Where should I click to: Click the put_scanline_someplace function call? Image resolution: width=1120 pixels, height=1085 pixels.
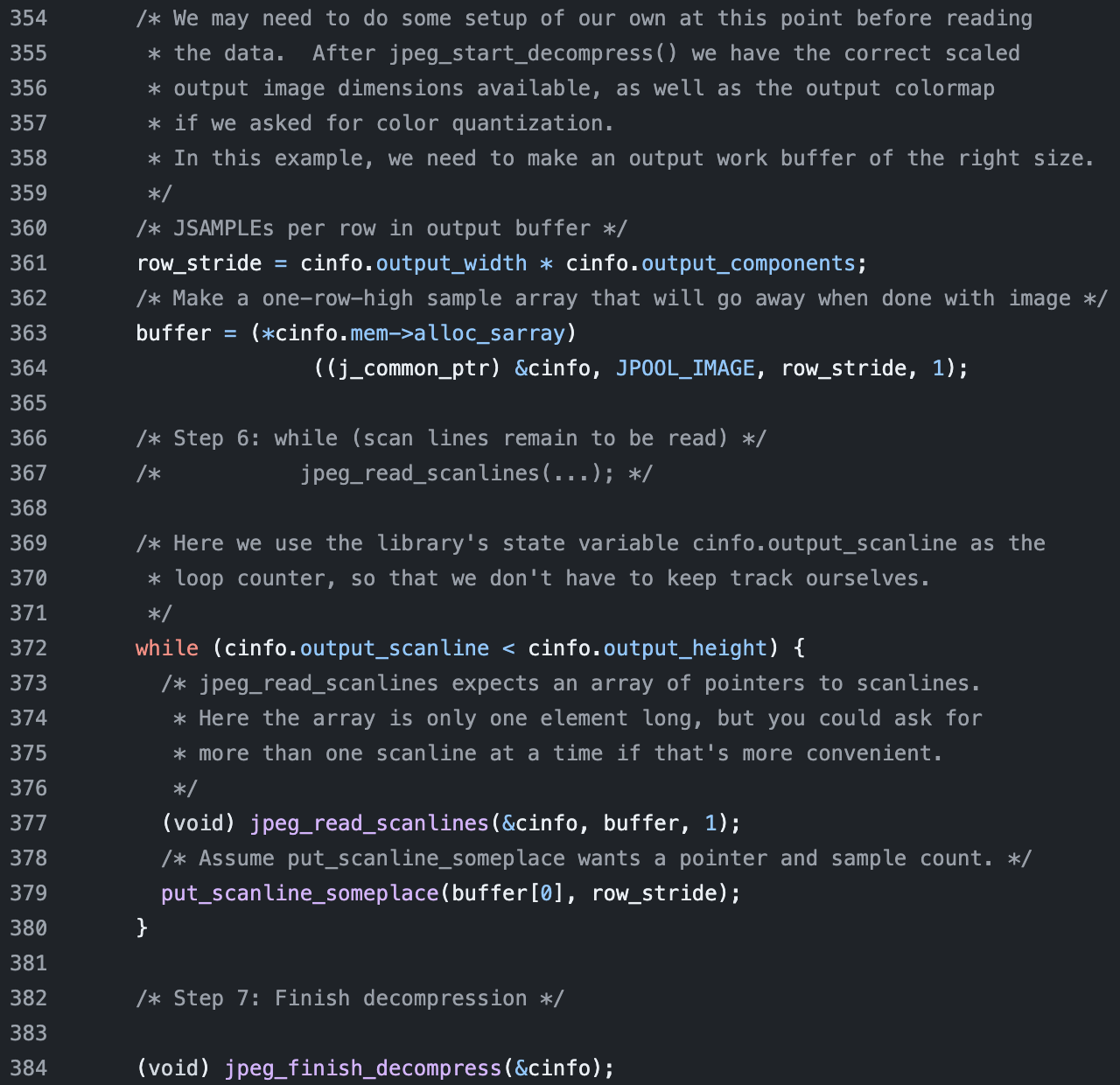click(x=299, y=893)
